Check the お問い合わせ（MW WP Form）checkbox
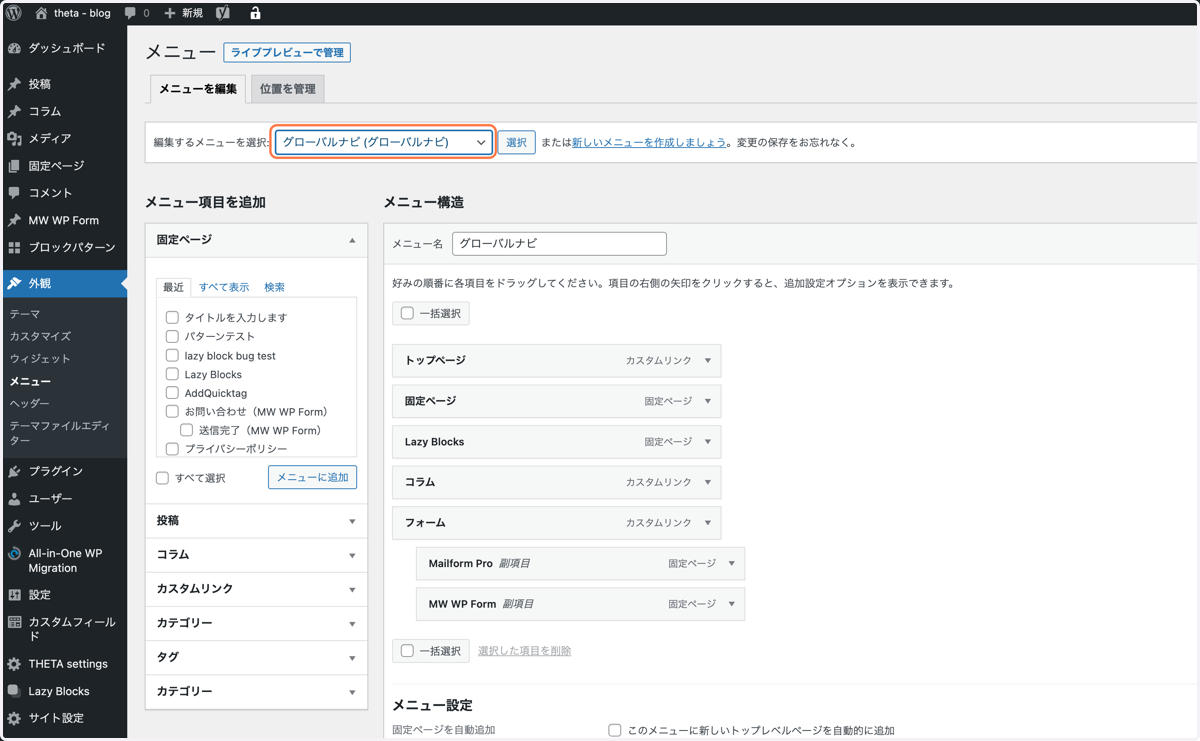Image resolution: width=1200 pixels, height=741 pixels. coord(172,411)
